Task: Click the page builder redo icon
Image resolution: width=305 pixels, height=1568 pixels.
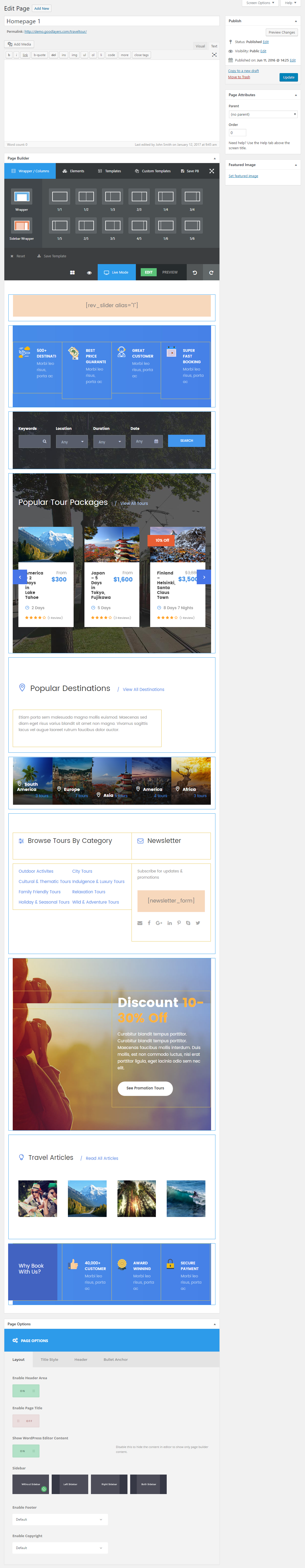Action: point(211,273)
